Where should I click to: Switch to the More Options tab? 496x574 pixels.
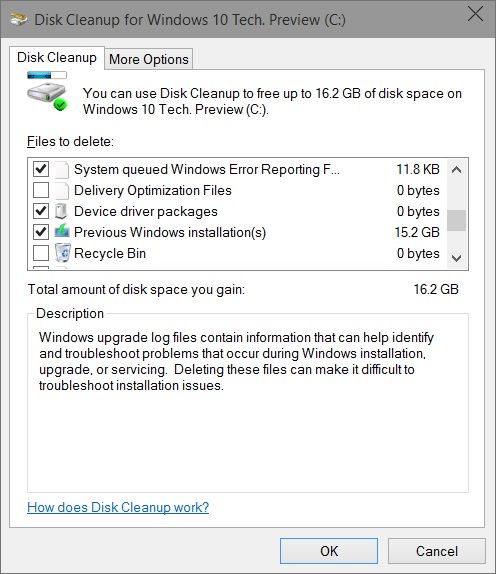(149, 59)
